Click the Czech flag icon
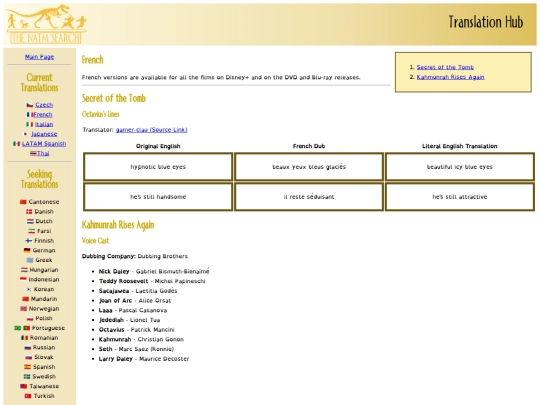This screenshot has height=405, width=540. (30, 105)
